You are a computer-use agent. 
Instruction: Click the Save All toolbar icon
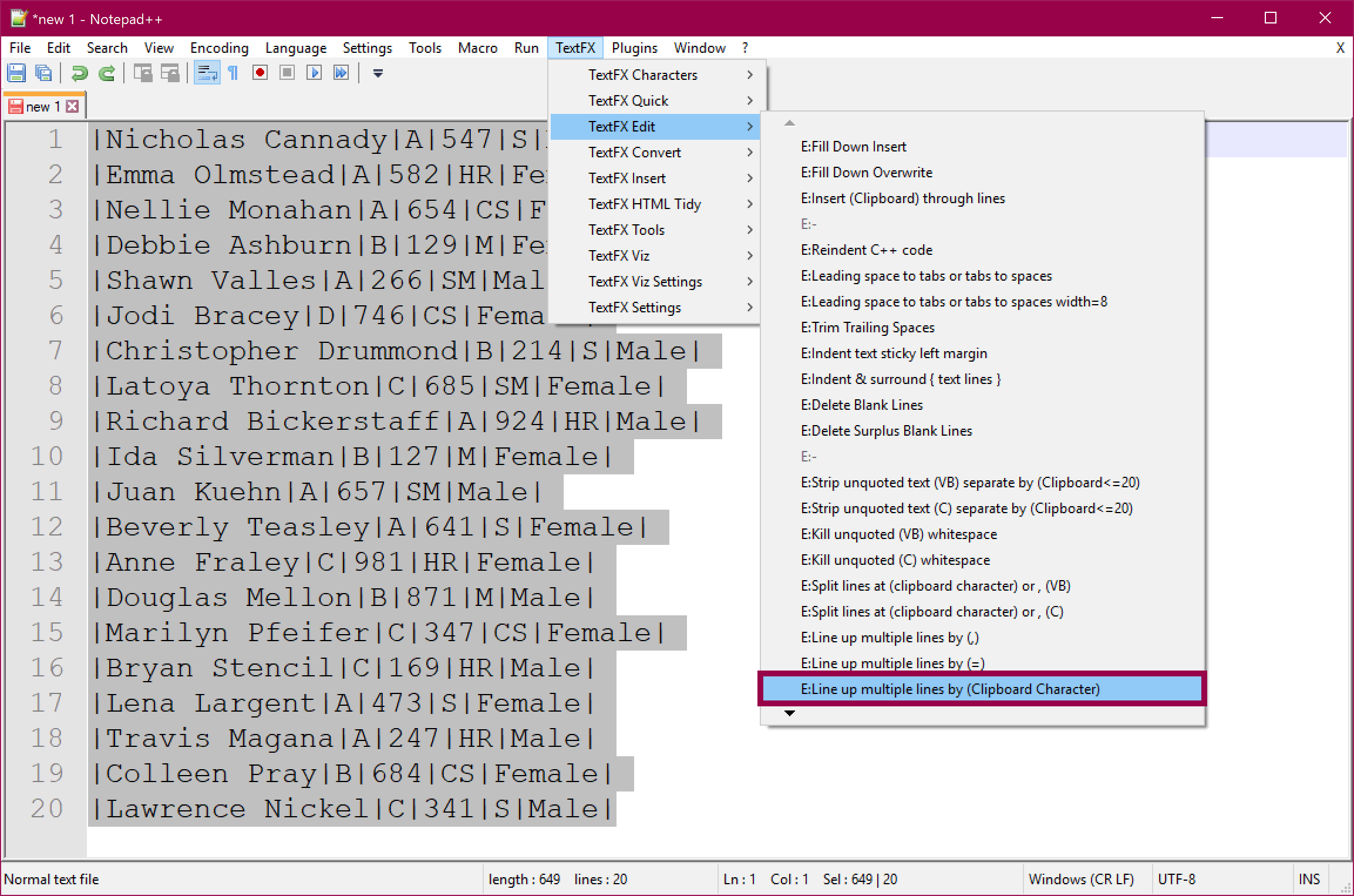point(44,73)
